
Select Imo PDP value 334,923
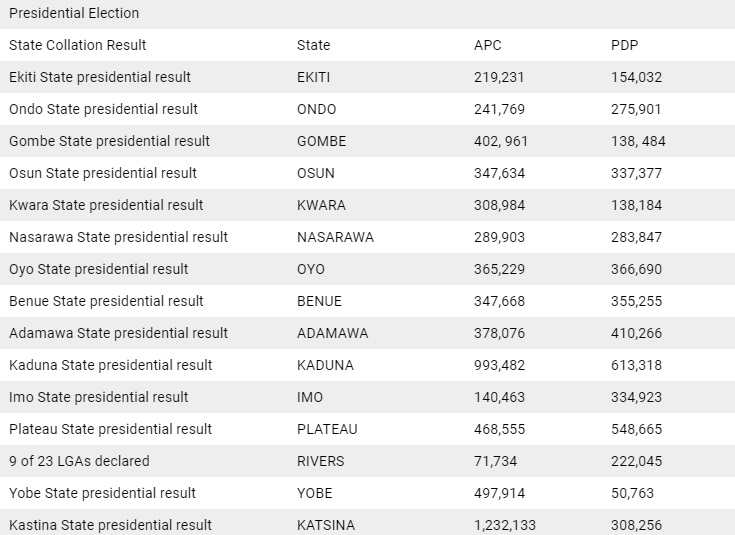tap(636, 397)
